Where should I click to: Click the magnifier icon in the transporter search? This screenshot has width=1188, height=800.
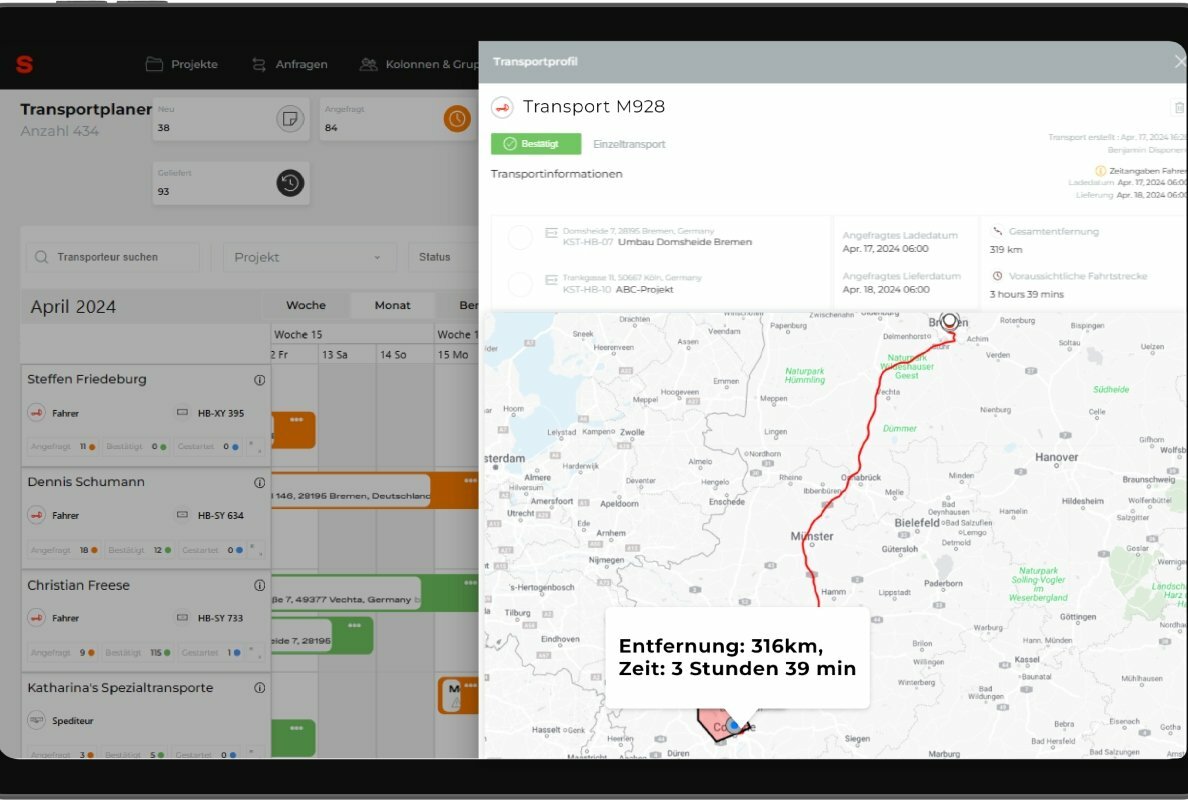click(42, 257)
